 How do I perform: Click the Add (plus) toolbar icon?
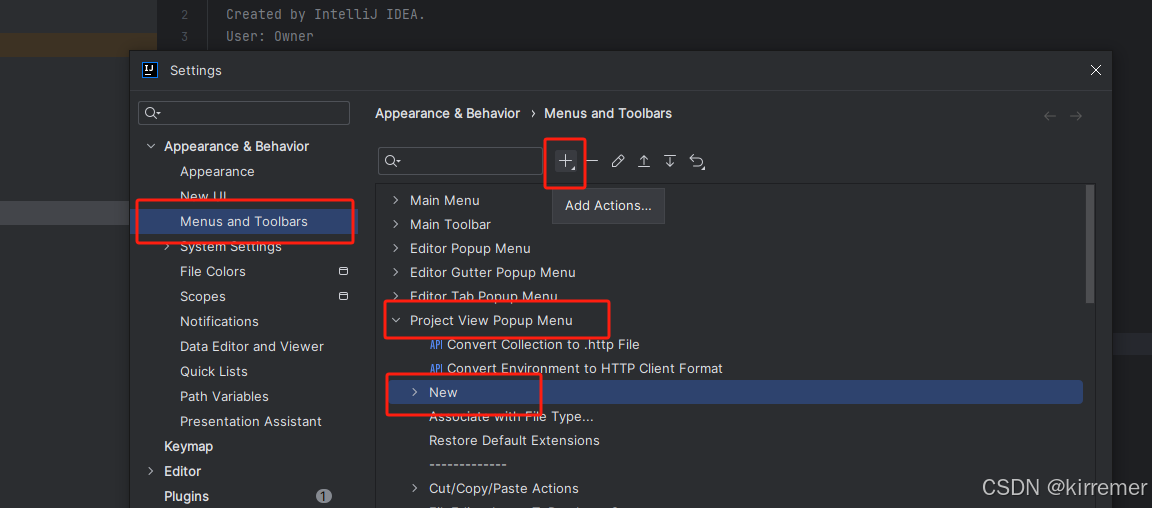[x=565, y=161]
